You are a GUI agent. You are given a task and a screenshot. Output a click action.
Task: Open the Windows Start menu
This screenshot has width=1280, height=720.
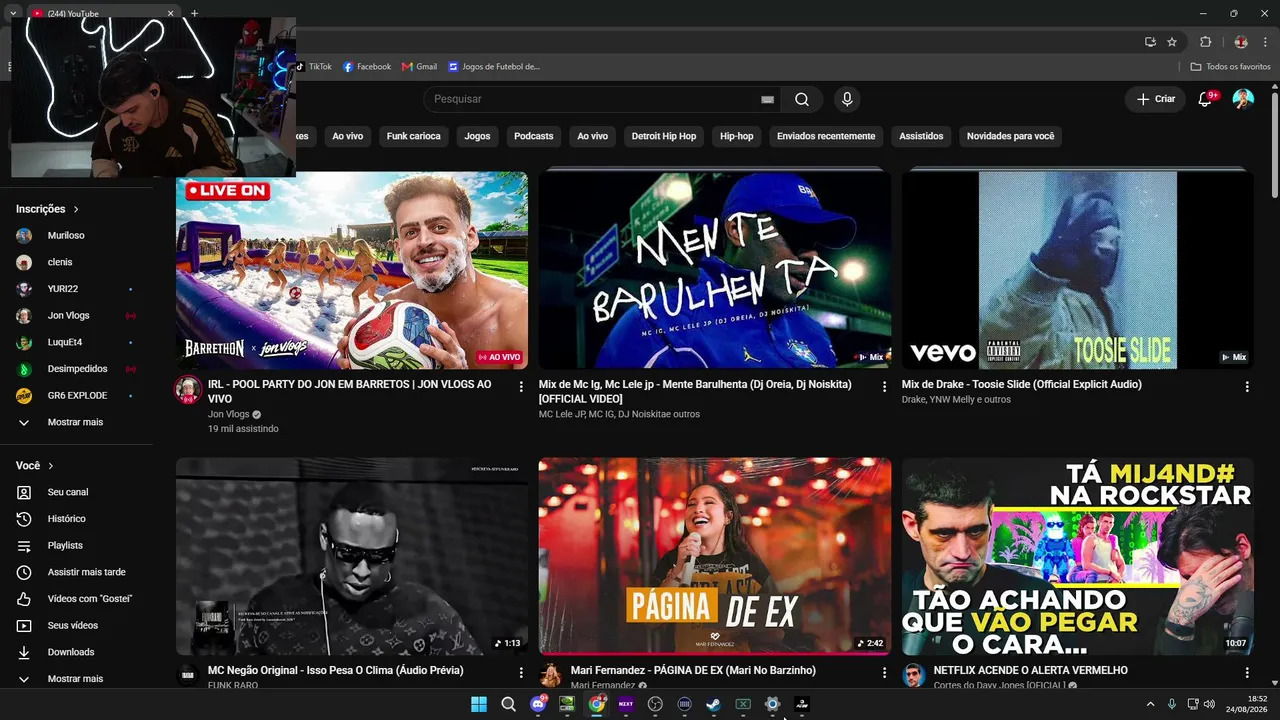tap(479, 704)
